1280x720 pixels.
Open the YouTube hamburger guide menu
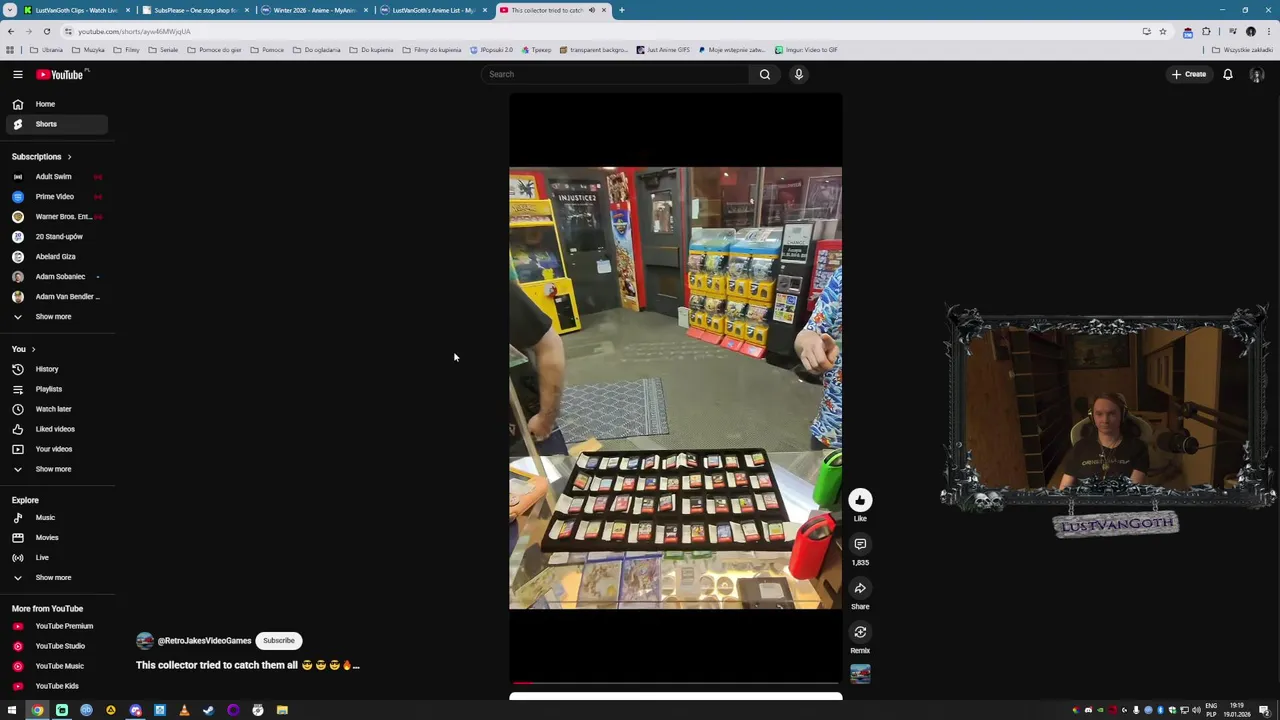(17, 74)
